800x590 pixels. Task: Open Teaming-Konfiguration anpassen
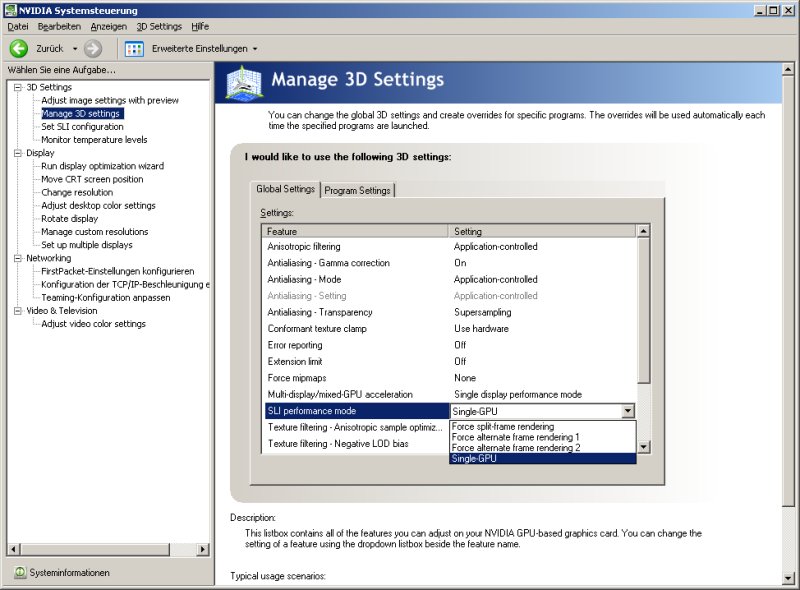coord(106,298)
